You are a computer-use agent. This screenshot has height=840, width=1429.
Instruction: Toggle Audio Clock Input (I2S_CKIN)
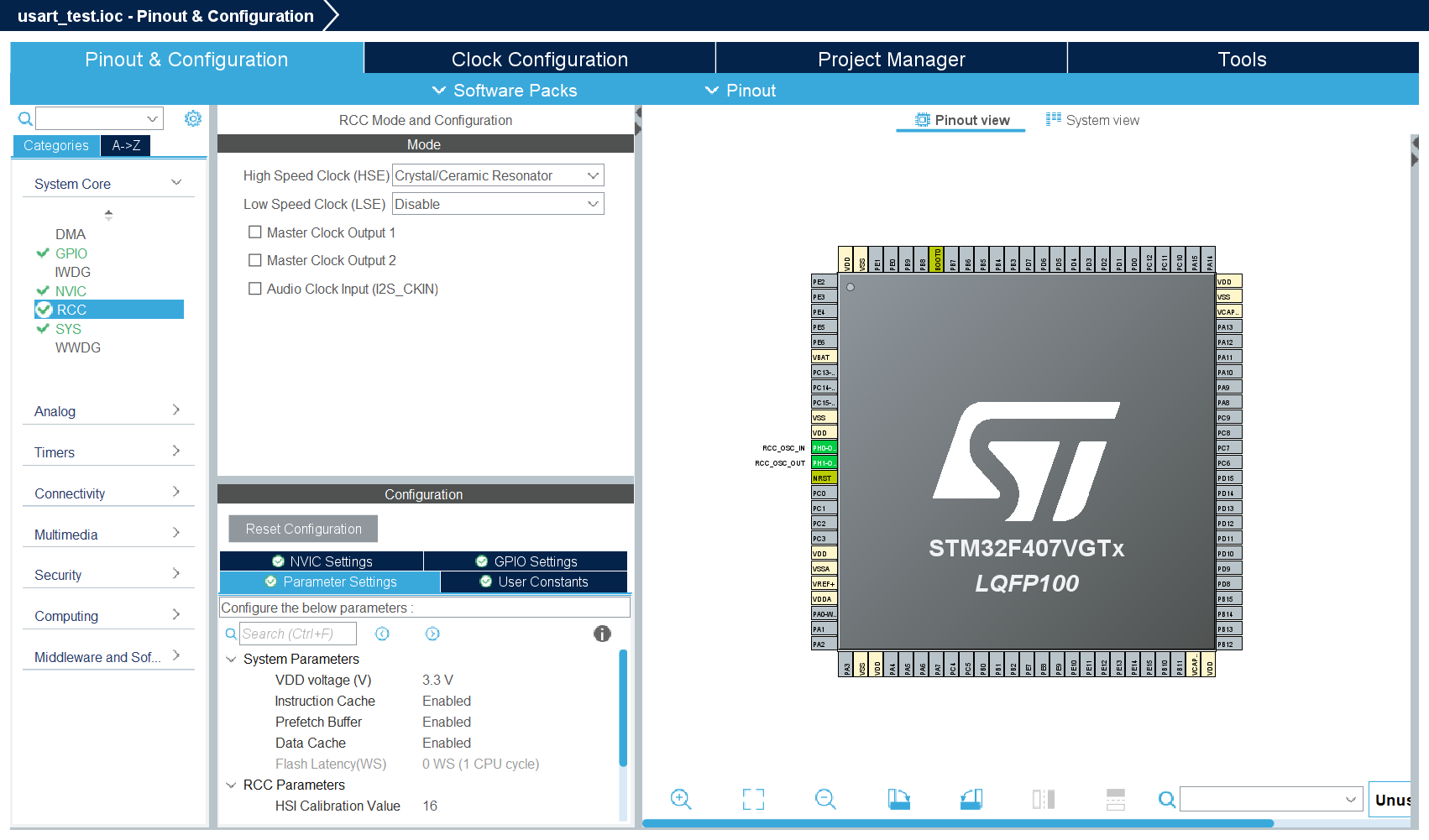tap(255, 289)
